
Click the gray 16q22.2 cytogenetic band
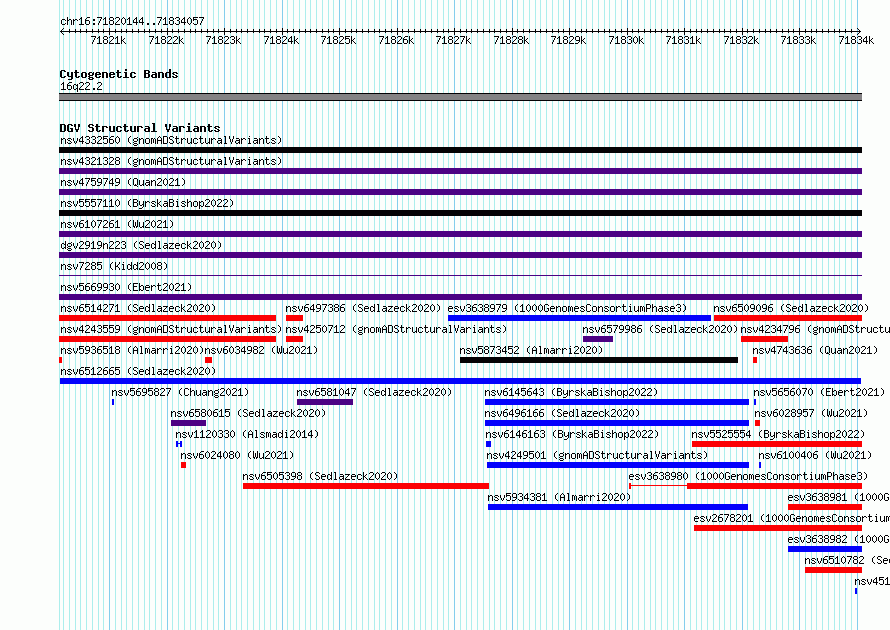460,97
